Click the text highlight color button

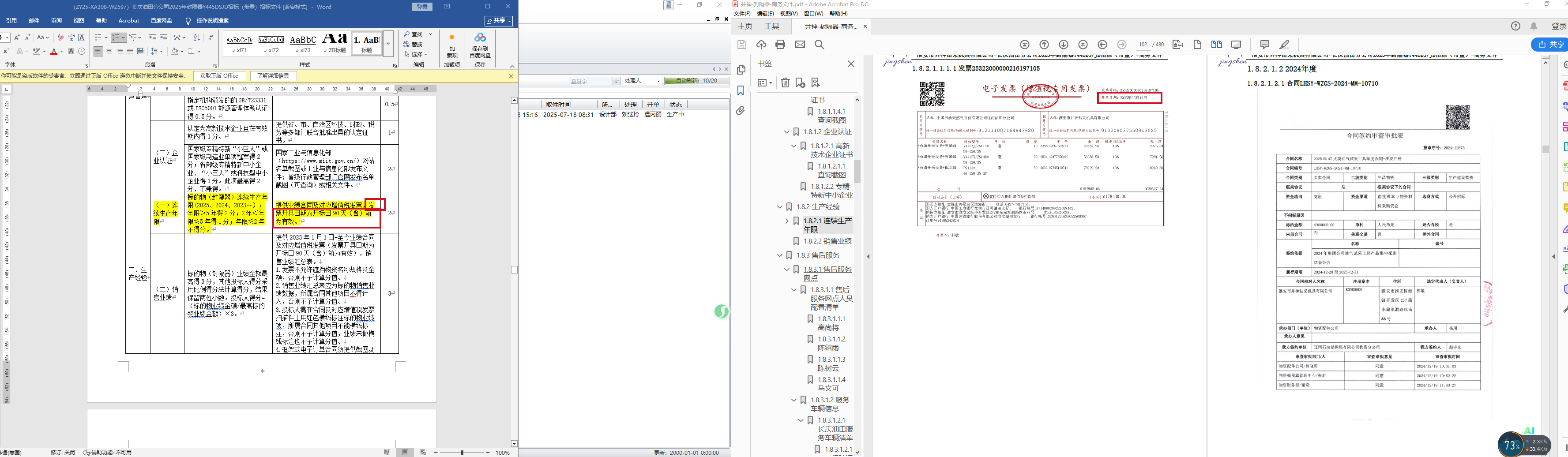pos(37,51)
